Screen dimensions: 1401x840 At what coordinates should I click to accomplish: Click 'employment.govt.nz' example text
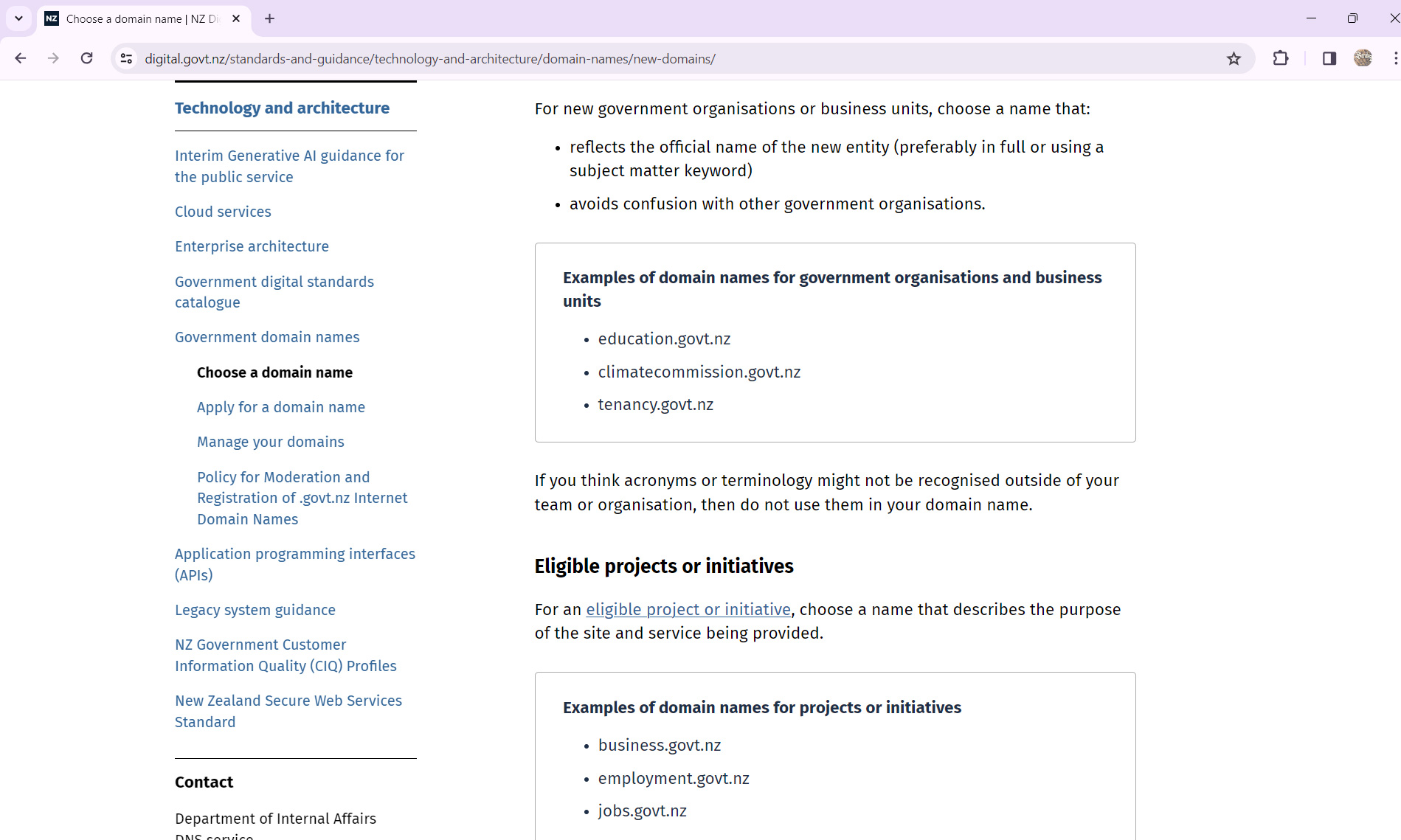[x=674, y=778]
